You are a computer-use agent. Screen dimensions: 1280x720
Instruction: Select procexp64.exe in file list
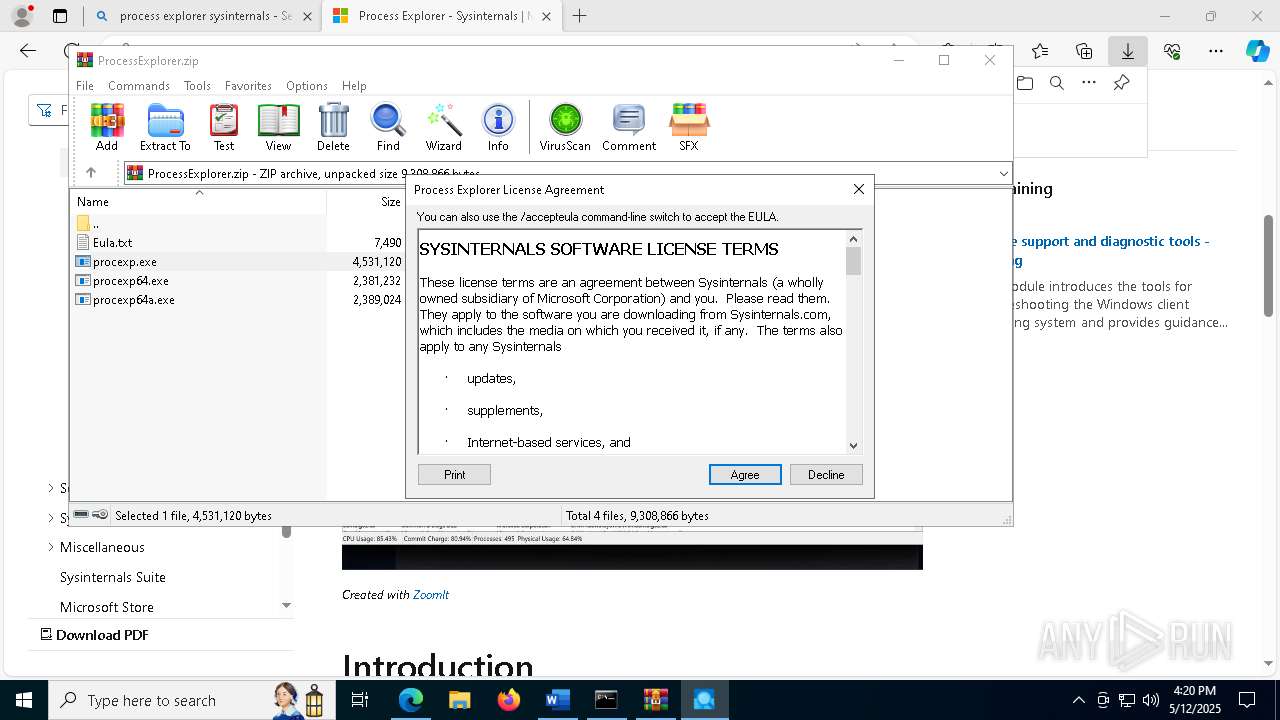click(x=131, y=281)
